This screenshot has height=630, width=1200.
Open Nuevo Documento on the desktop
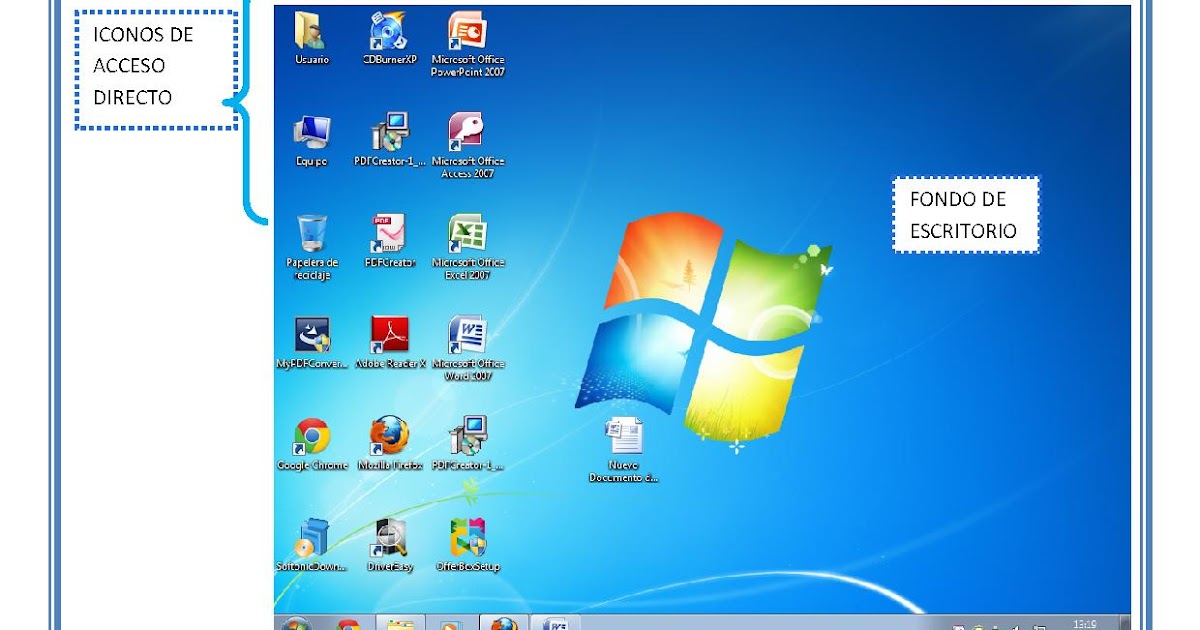[x=624, y=437]
